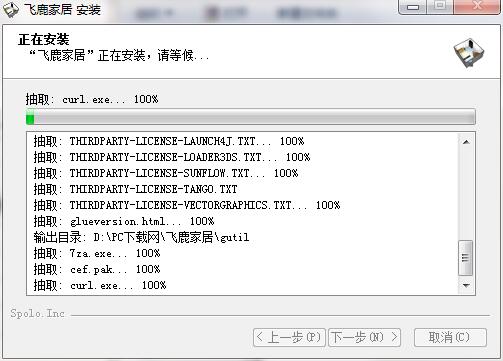Click the 取消(C) cancel button
This screenshot has height=361, width=503.
coord(450,337)
